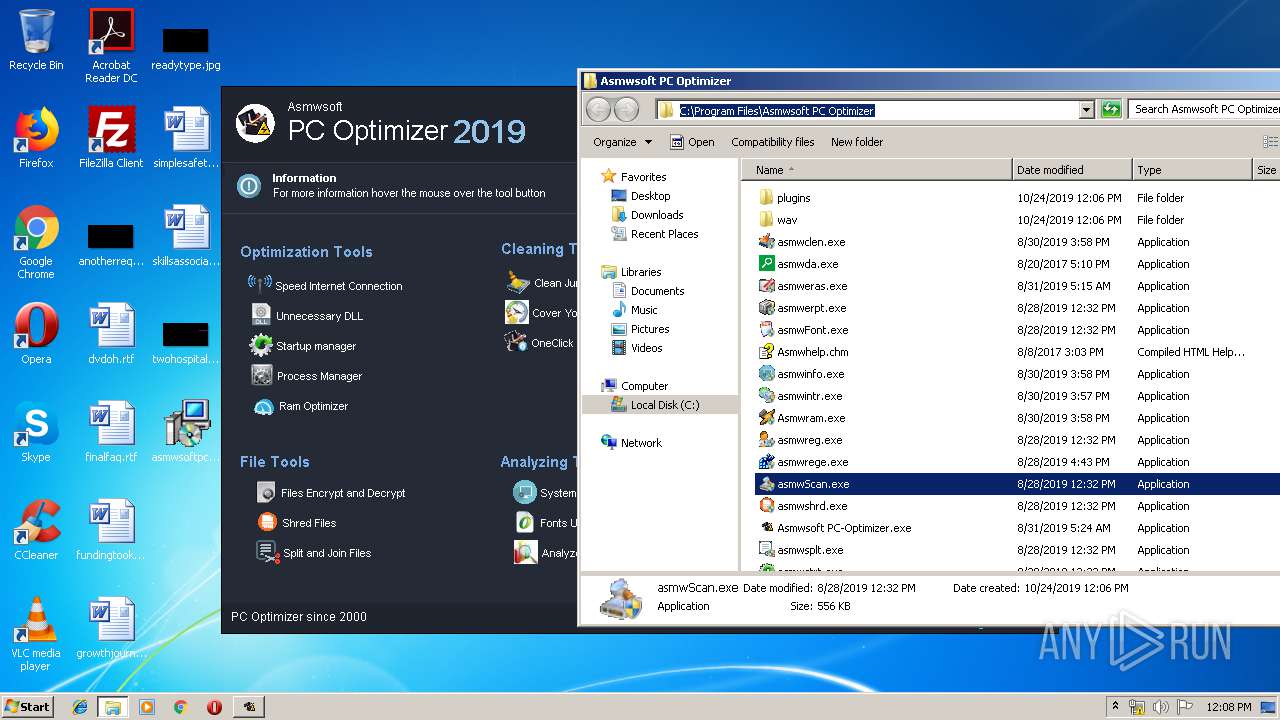Open CCleaner desktop shortcut

(x=36, y=529)
